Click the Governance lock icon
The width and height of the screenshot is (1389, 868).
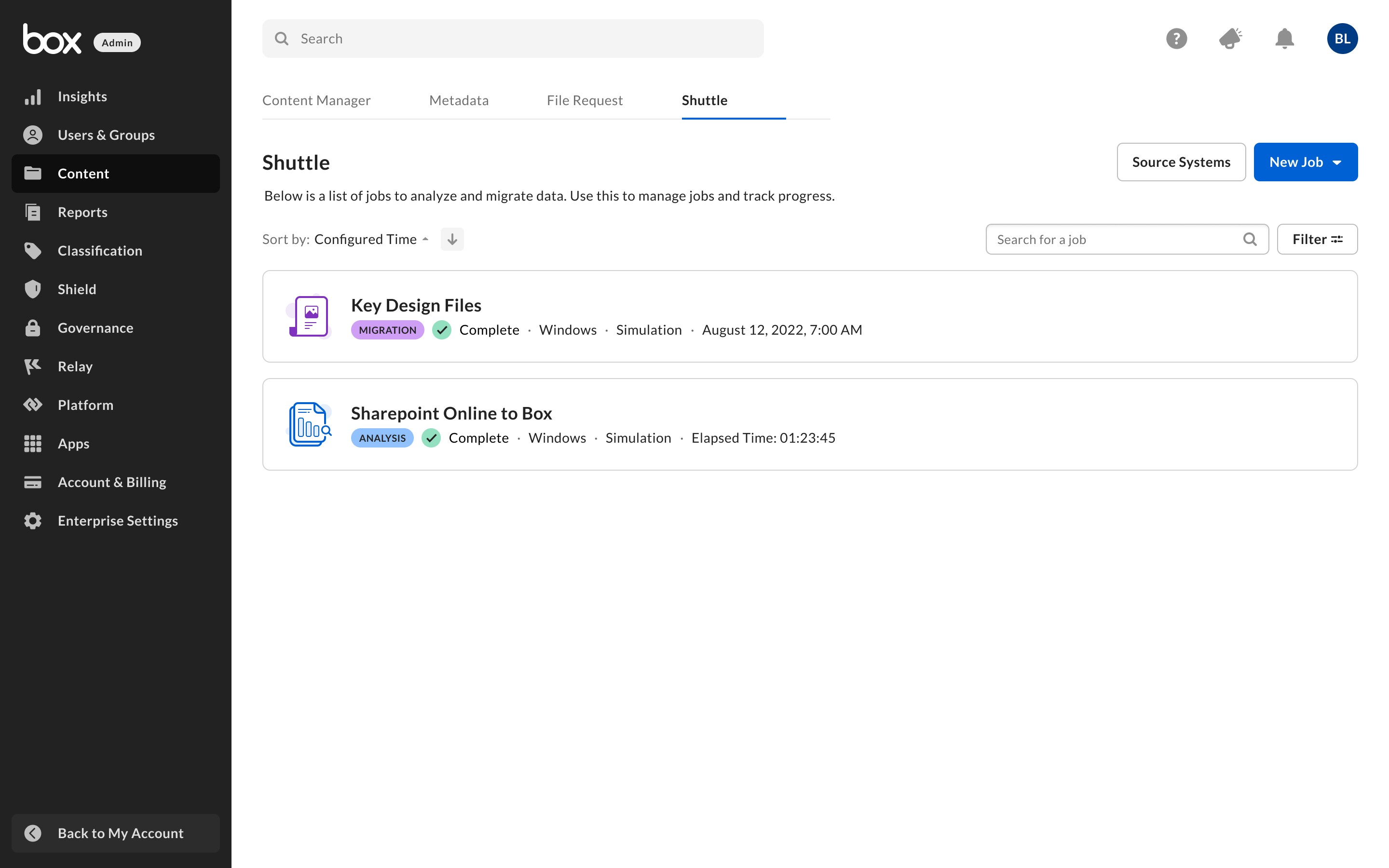pos(33,328)
